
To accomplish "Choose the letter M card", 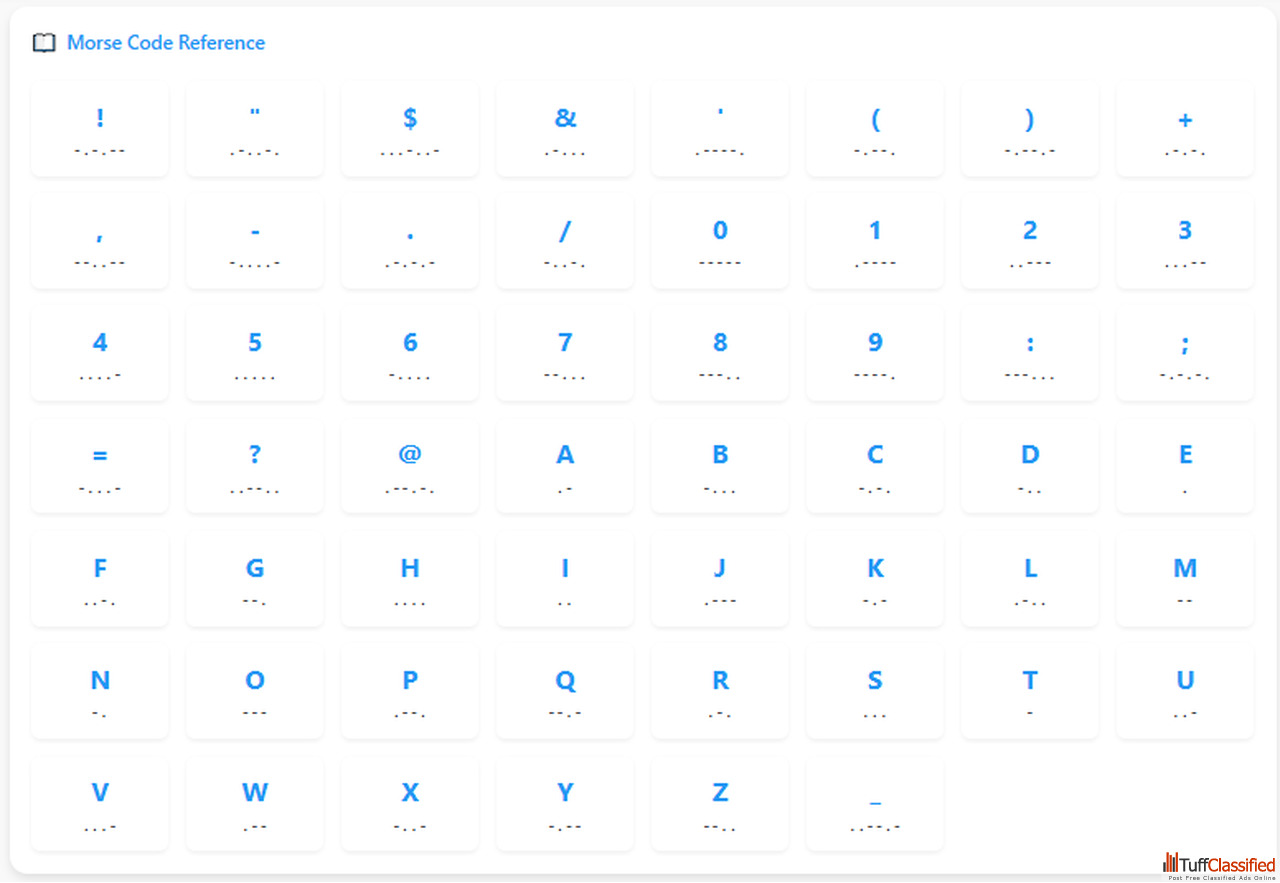I will 1185,580.
